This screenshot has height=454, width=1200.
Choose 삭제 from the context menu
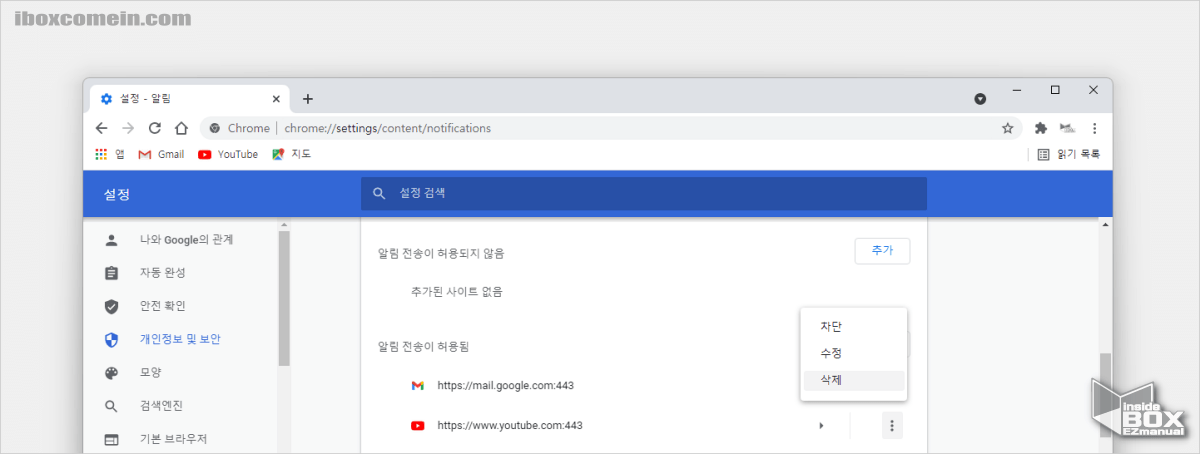pos(853,380)
